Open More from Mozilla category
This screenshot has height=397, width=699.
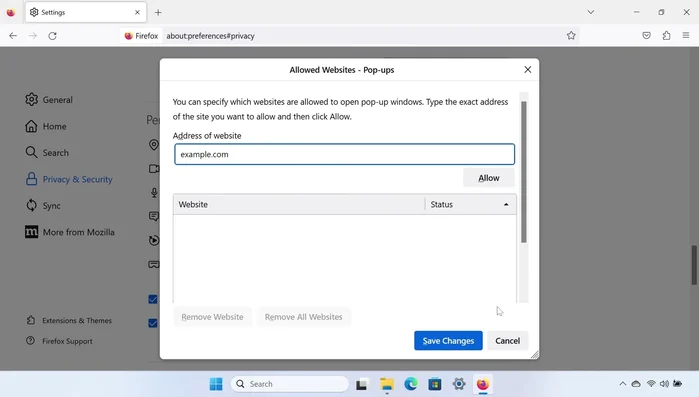[x=70, y=232]
